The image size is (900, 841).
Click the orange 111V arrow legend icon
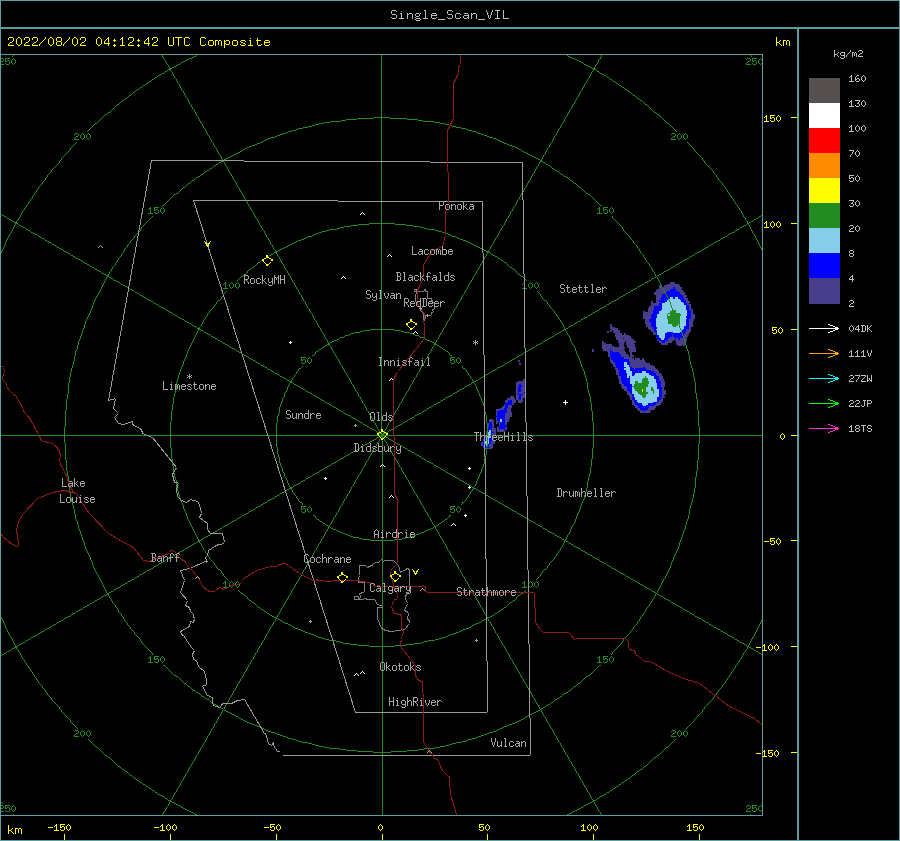click(x=824, y=354)
